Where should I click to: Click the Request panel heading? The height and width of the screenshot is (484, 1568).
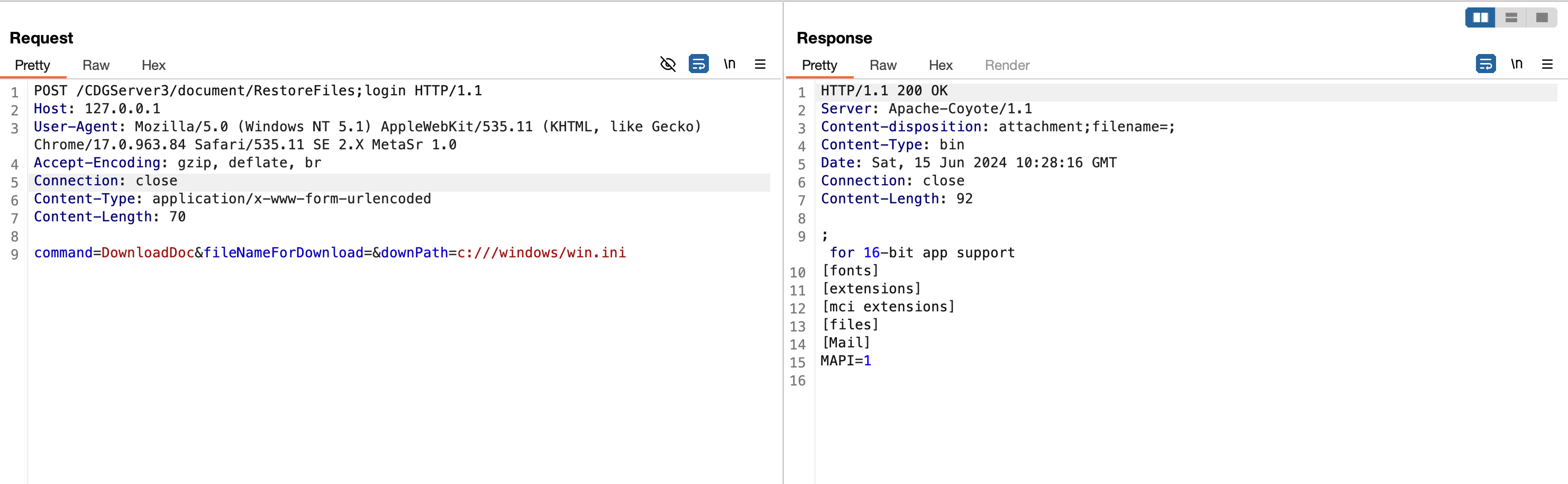pos(41,38)
